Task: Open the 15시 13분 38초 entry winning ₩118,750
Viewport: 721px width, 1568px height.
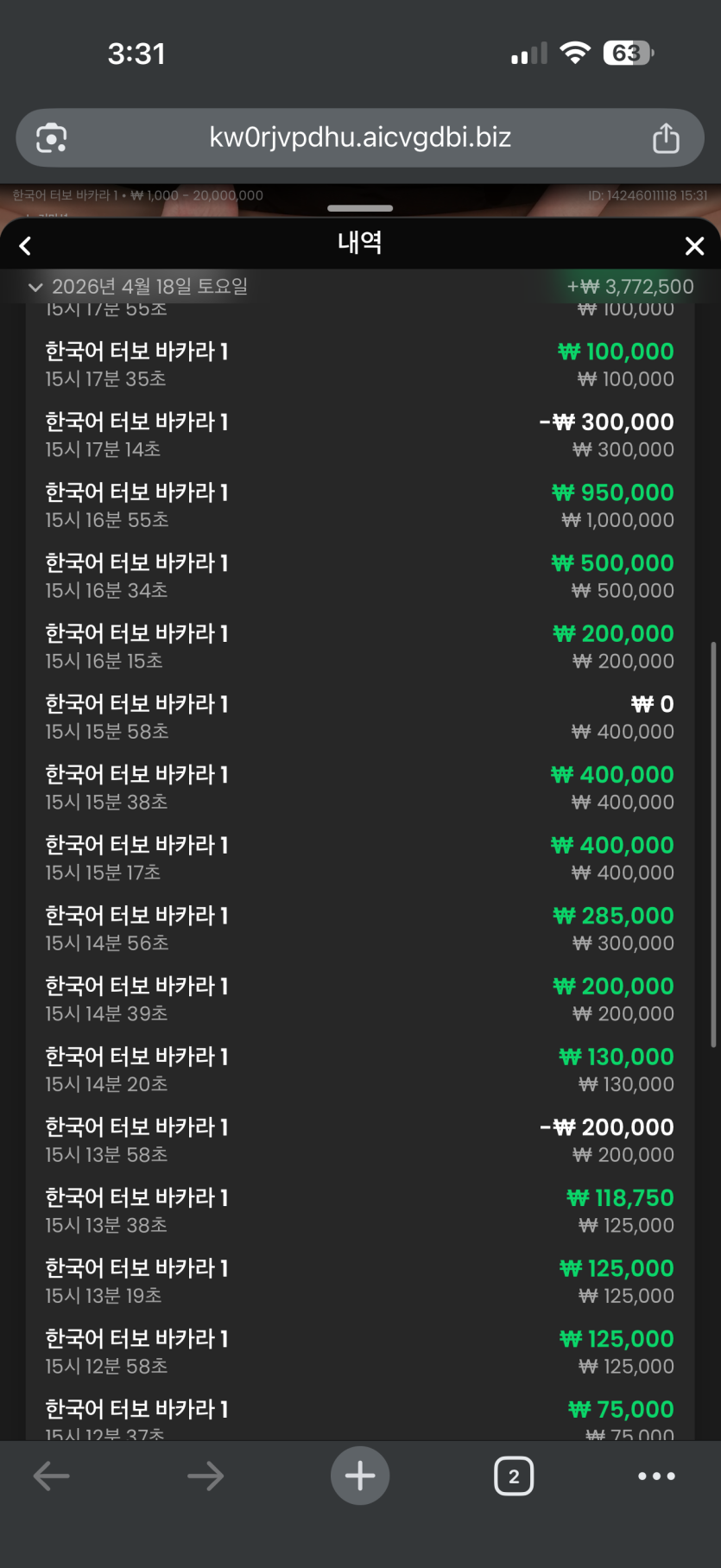Action: tap(359, 1210)
